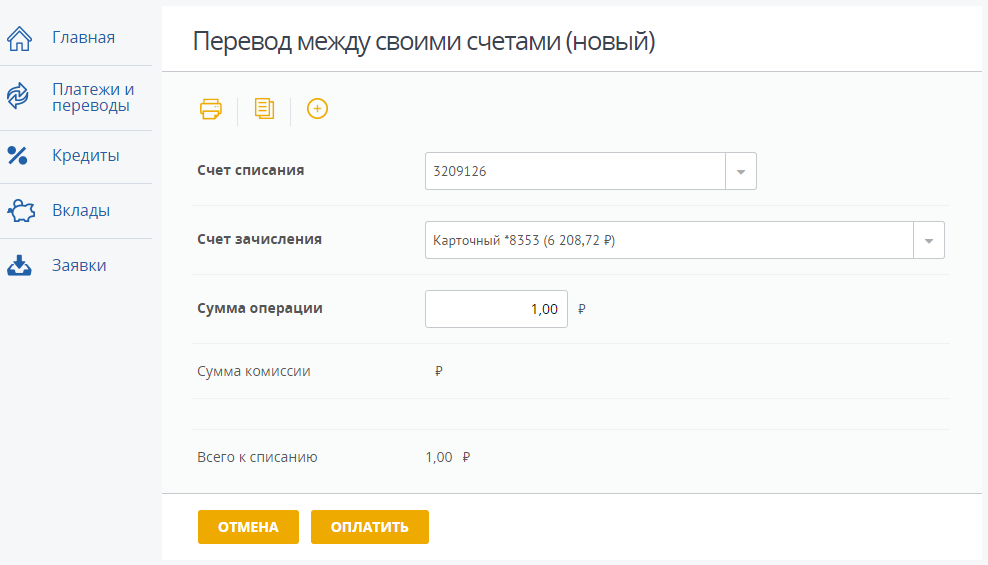Expand the Счет списания dropdown arrow
Image resolution: width=988 pixels, height=565 pixels.
pyautogui.click(x=741, y=171)
